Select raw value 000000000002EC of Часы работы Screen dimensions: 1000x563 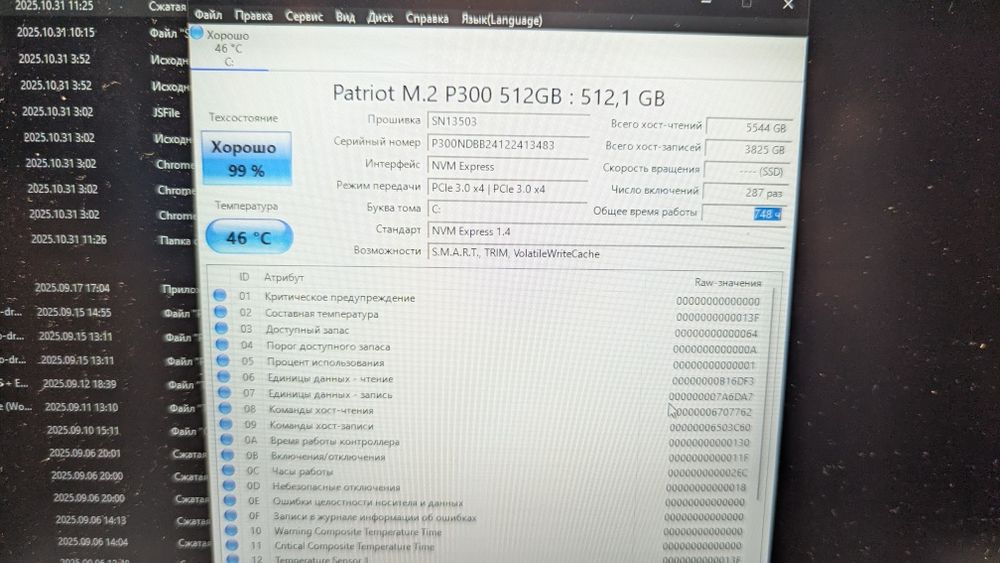(x=707, y=473)
